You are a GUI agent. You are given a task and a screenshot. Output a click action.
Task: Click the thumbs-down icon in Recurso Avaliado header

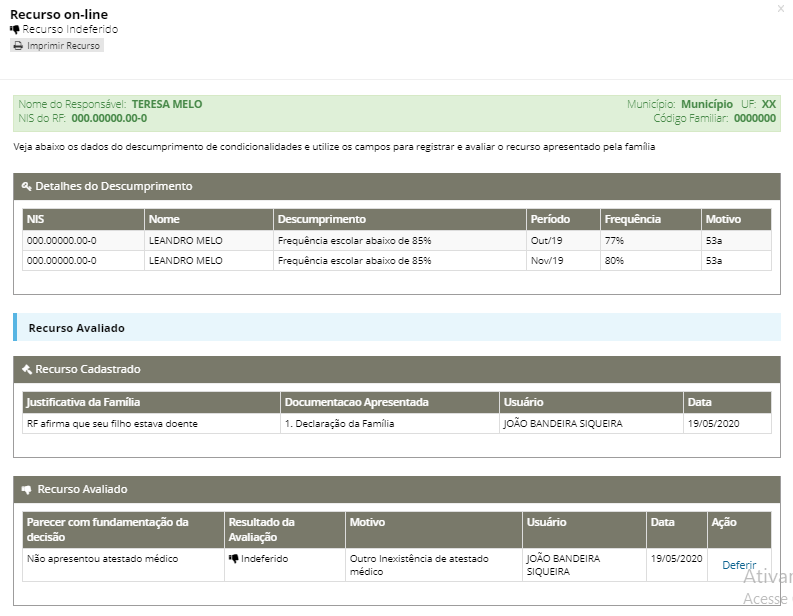27,490
